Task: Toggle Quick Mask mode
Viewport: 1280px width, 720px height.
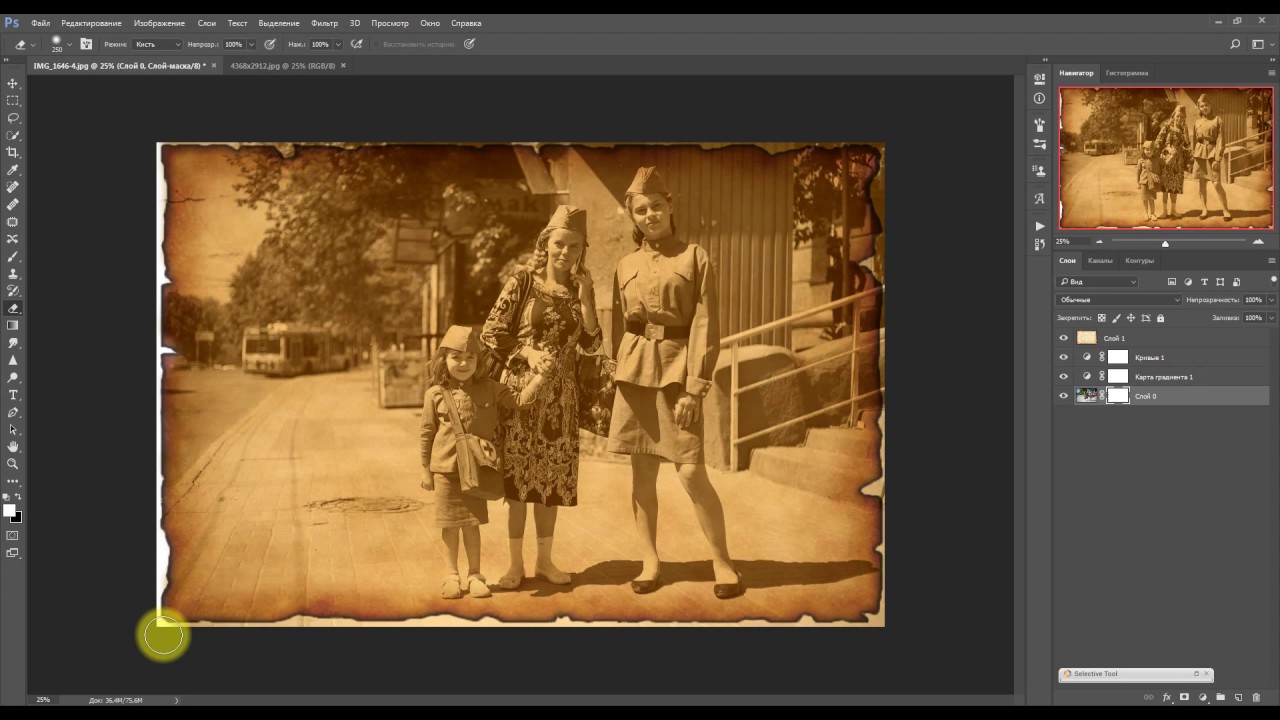Action: pyautogui.click(x=13, y=535)
